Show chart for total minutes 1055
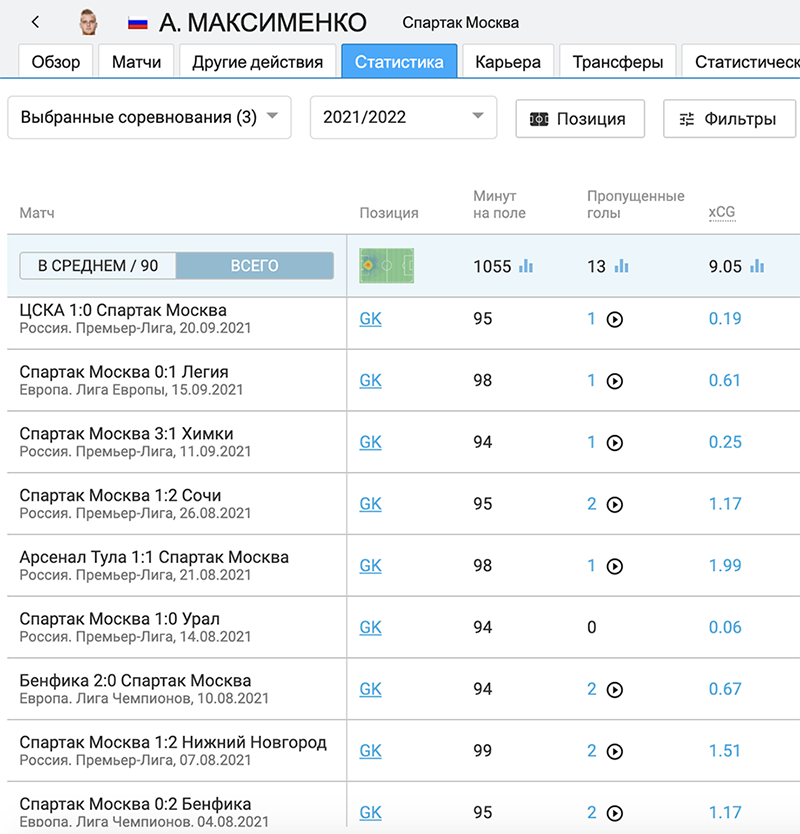The width and height of the screenshot is (800, 834). pyautogui.click(x=526, y=265)
